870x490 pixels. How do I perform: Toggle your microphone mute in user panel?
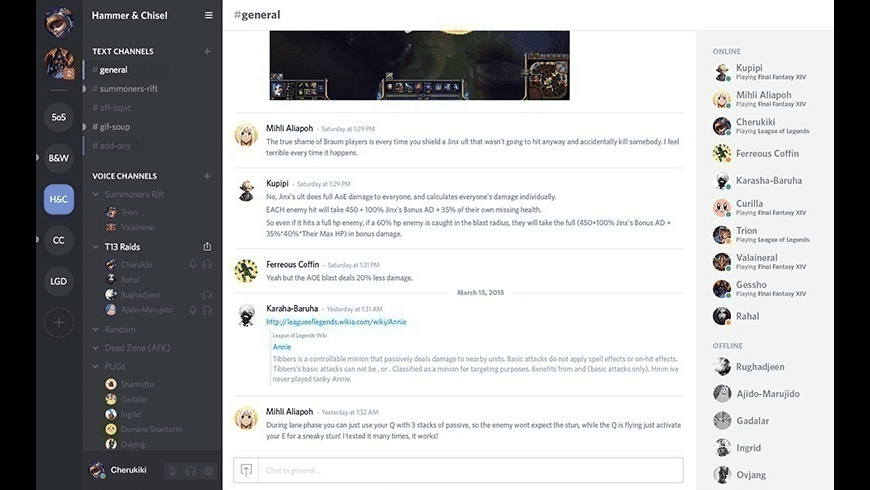point(173,471)
